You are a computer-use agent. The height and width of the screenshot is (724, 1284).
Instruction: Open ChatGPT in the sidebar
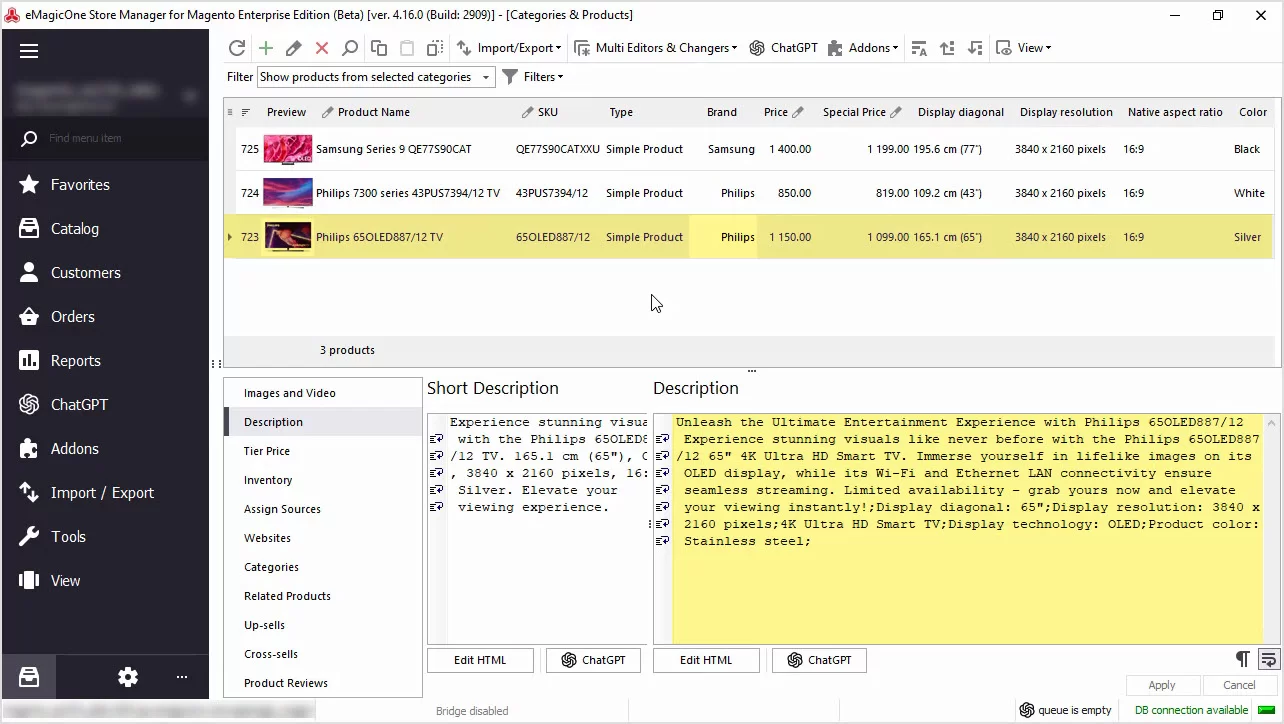pyautogui.click(x=105, y=405)
